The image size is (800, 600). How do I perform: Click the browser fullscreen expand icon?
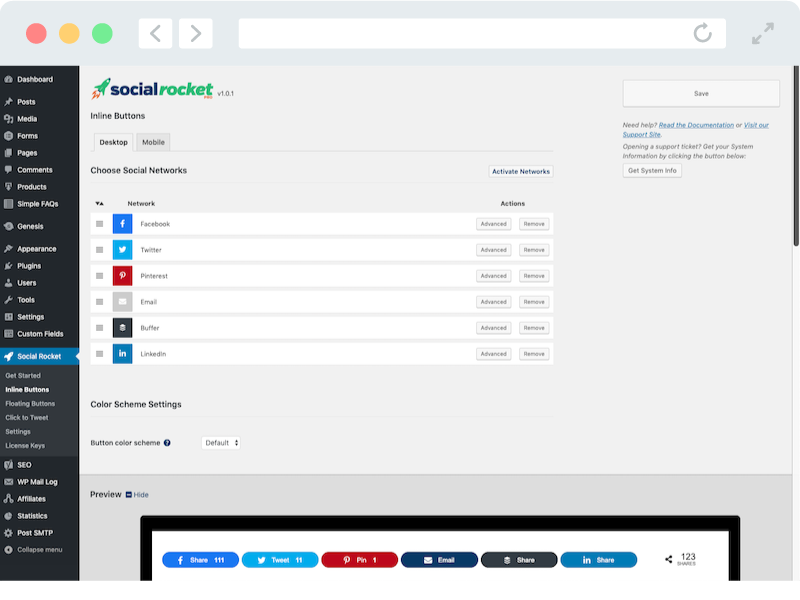pos(763,33)
